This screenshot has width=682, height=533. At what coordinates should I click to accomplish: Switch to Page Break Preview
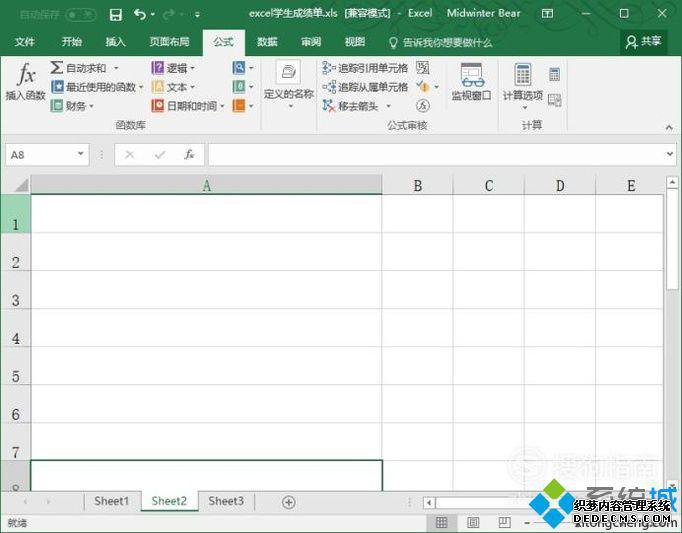pos(505,522)
